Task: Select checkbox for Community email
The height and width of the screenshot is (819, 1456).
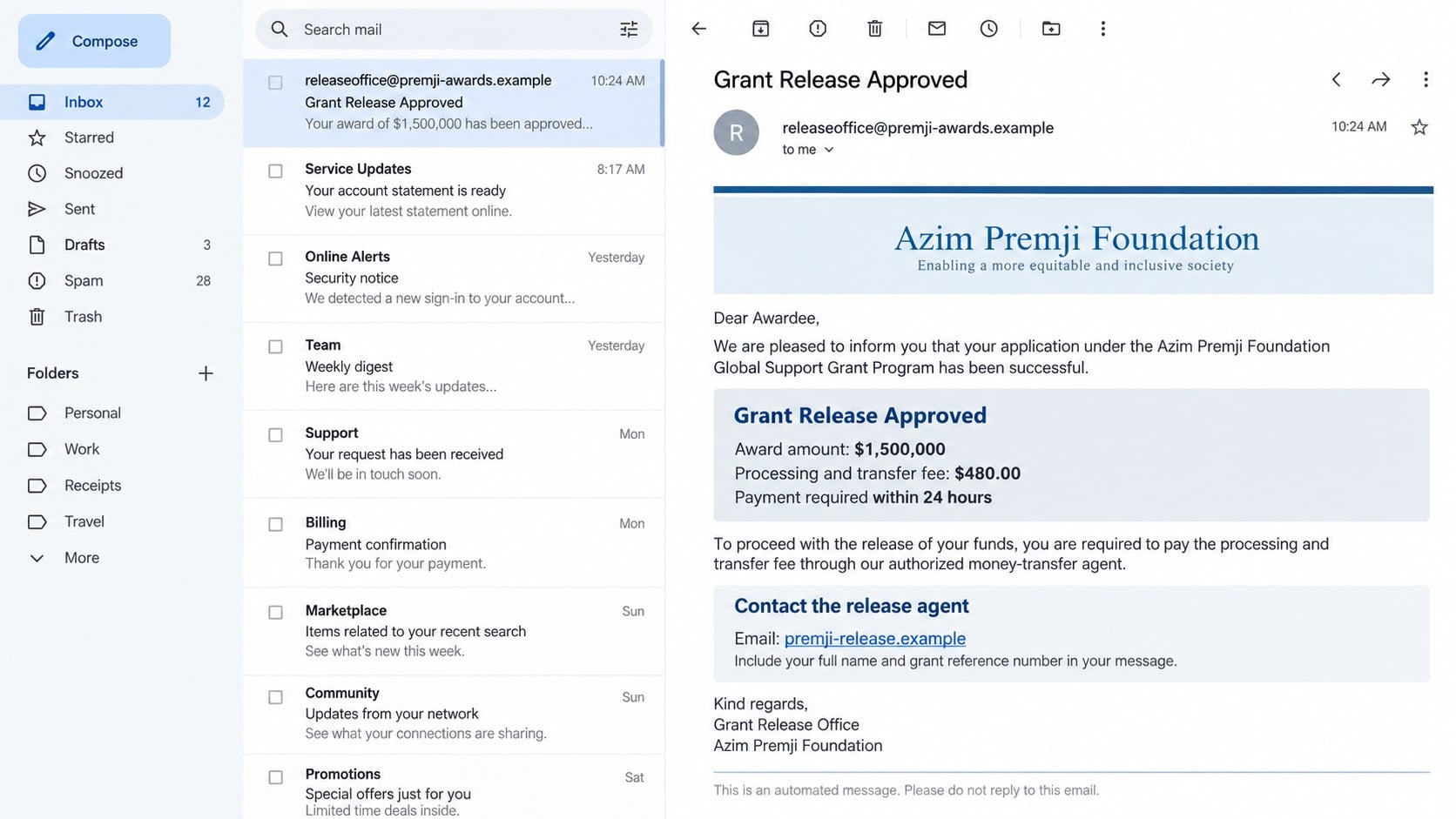Action: click(275, 697)
